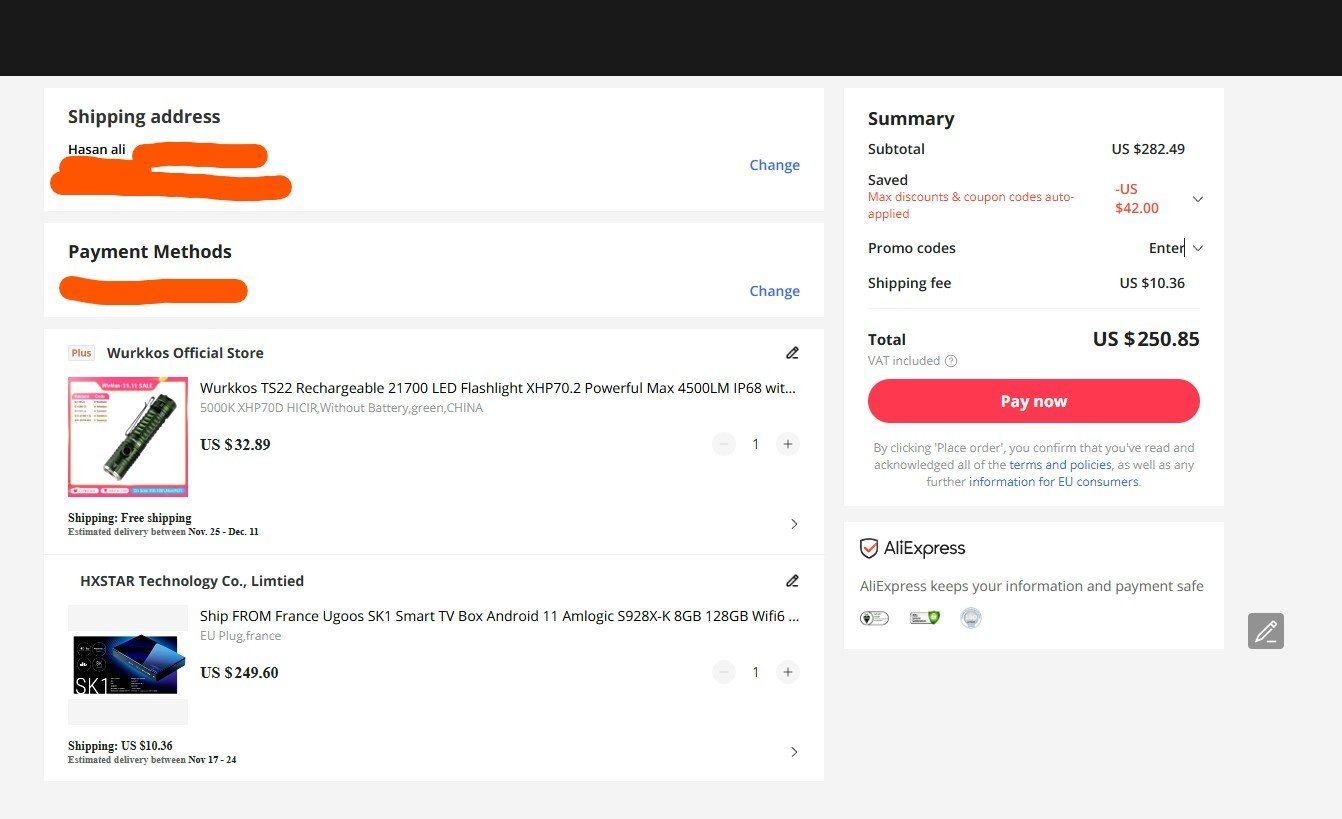Open shipping options for the Ugoos TV Box
1342x819 pixels.
[794, 752]
